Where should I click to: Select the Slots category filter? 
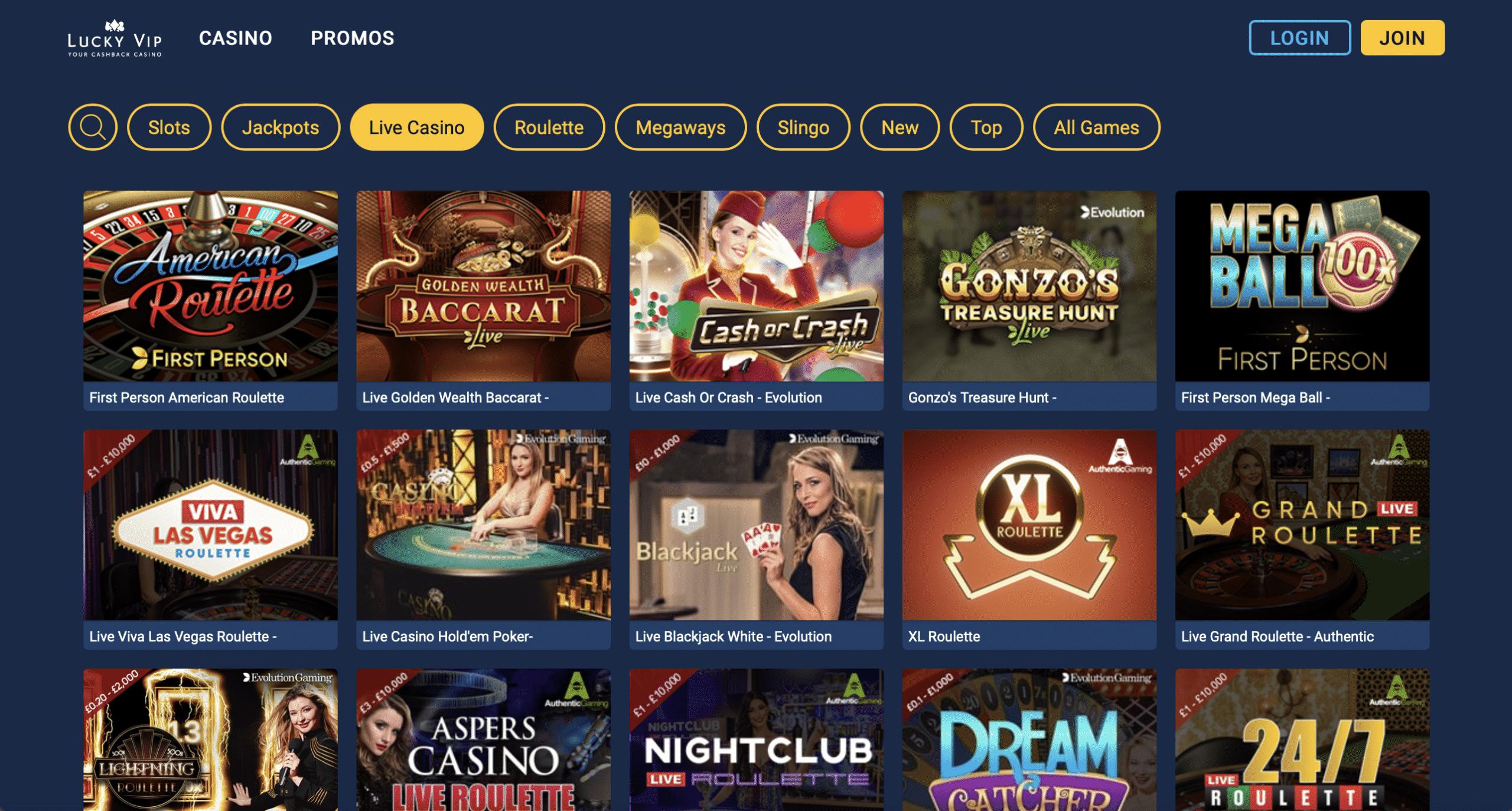pyautogui.click(x=169, y=127)
